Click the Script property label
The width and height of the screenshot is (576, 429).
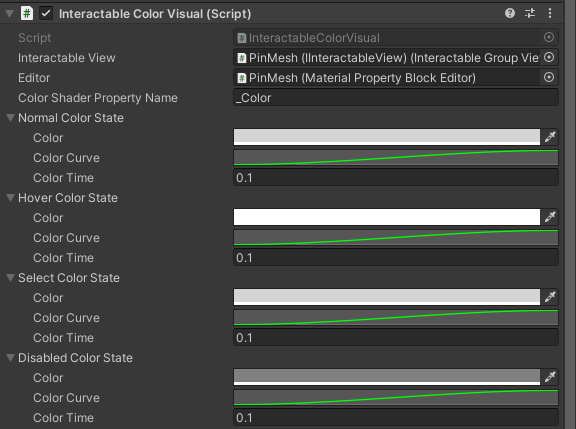pyautogui.click(x=35, y=38)
